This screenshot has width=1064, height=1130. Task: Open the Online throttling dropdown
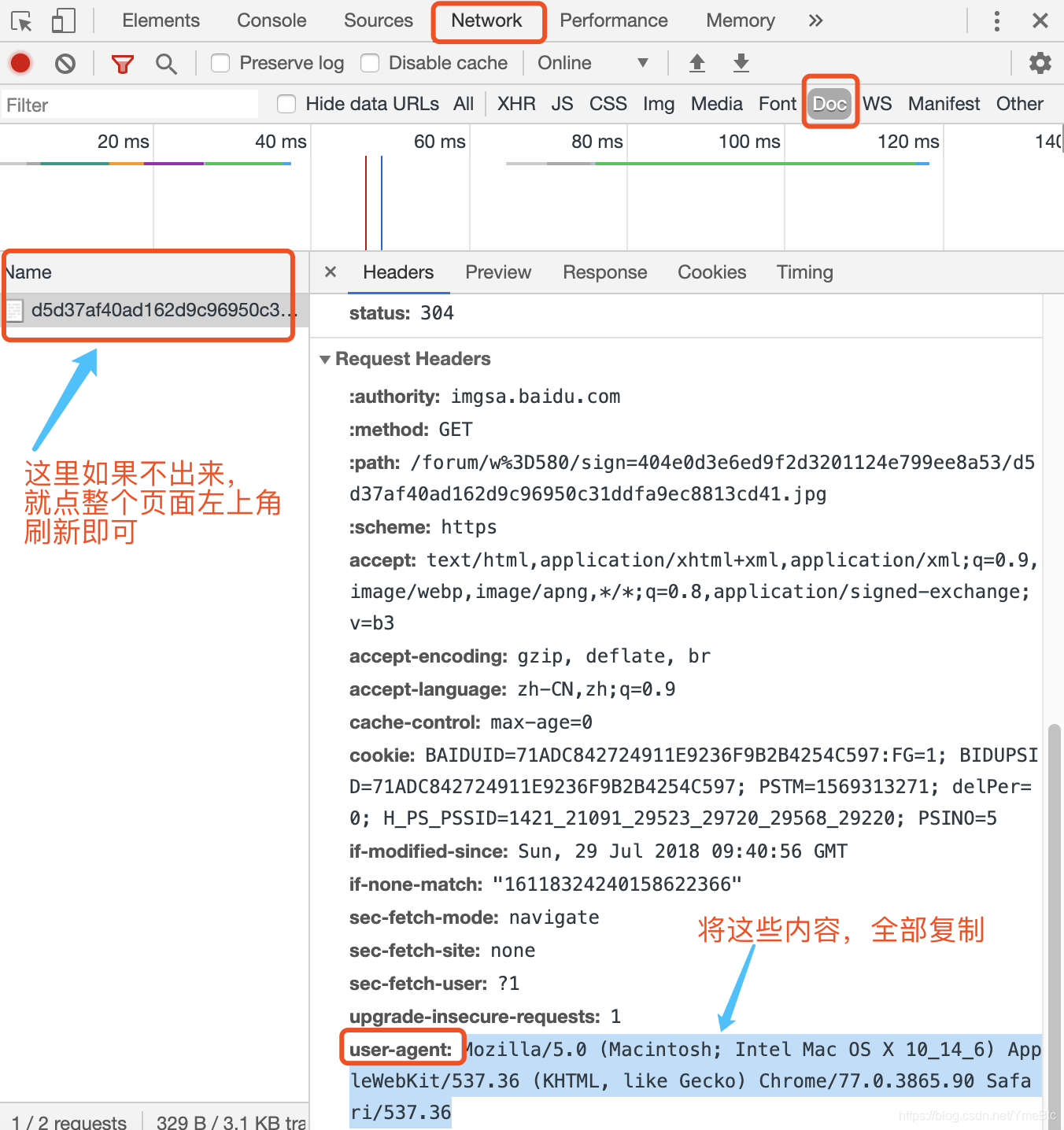[593, 63]
